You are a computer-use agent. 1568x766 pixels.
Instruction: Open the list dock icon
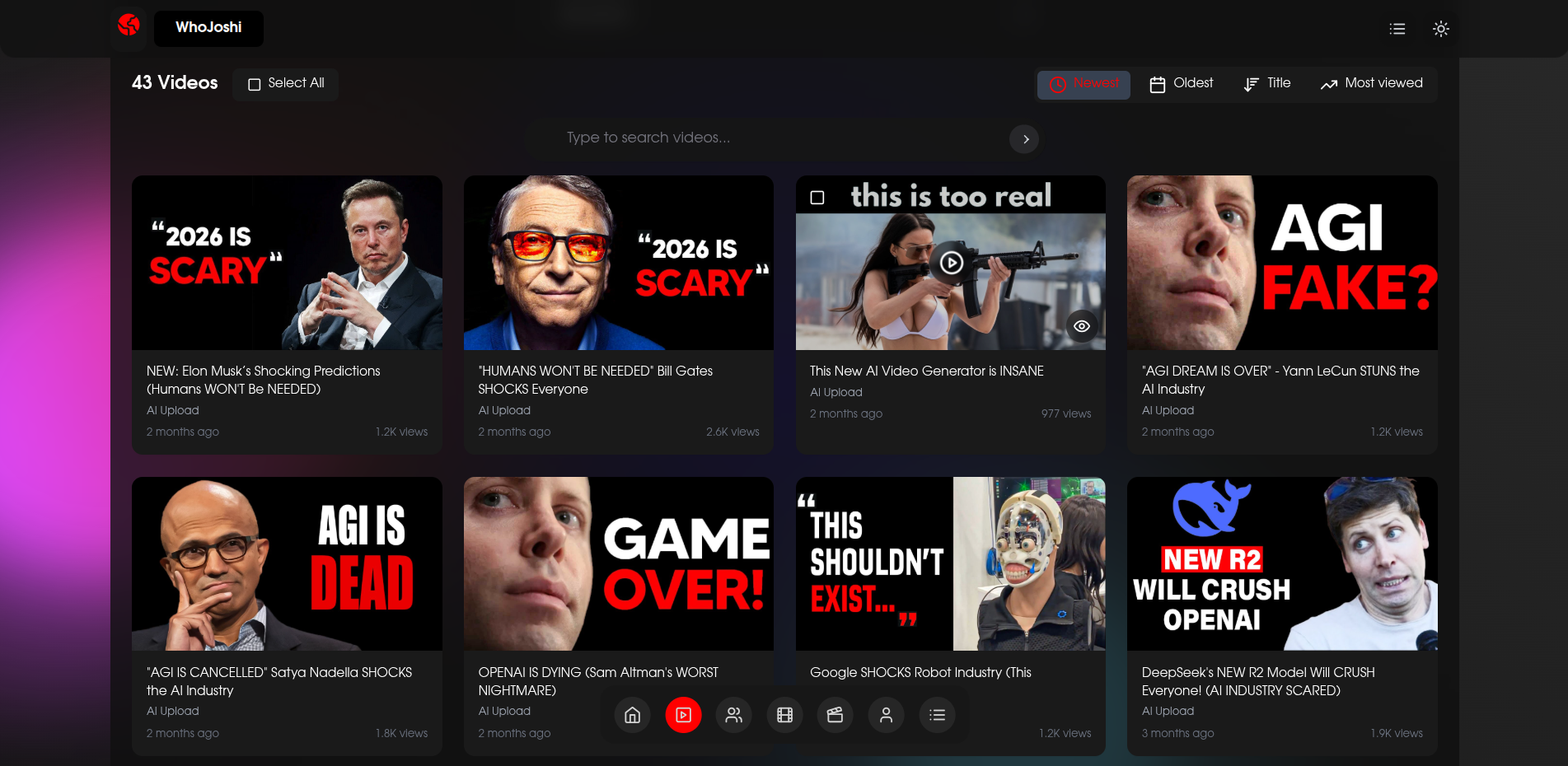[938, 715]
